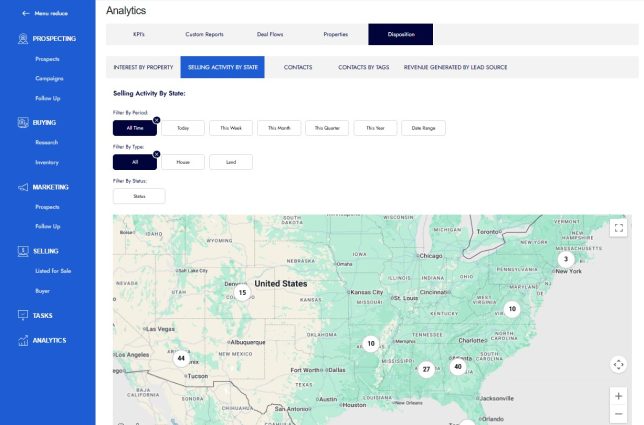The width and height of the screenshot is (644, 425).
Task: Open Tasks from the sidebar icon
Action: tap(23, 315)
